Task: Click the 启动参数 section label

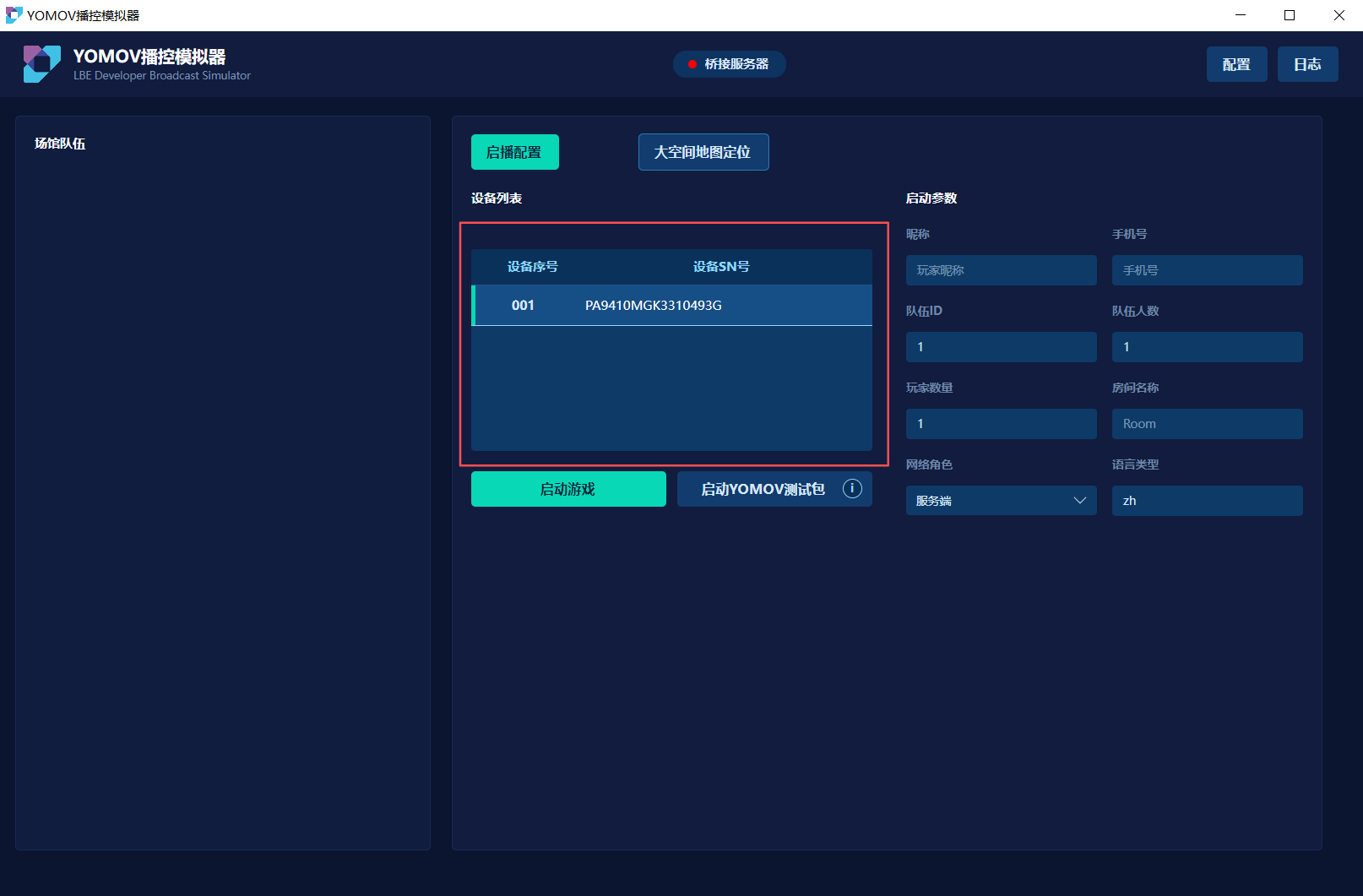Action: tap(931, 198)
